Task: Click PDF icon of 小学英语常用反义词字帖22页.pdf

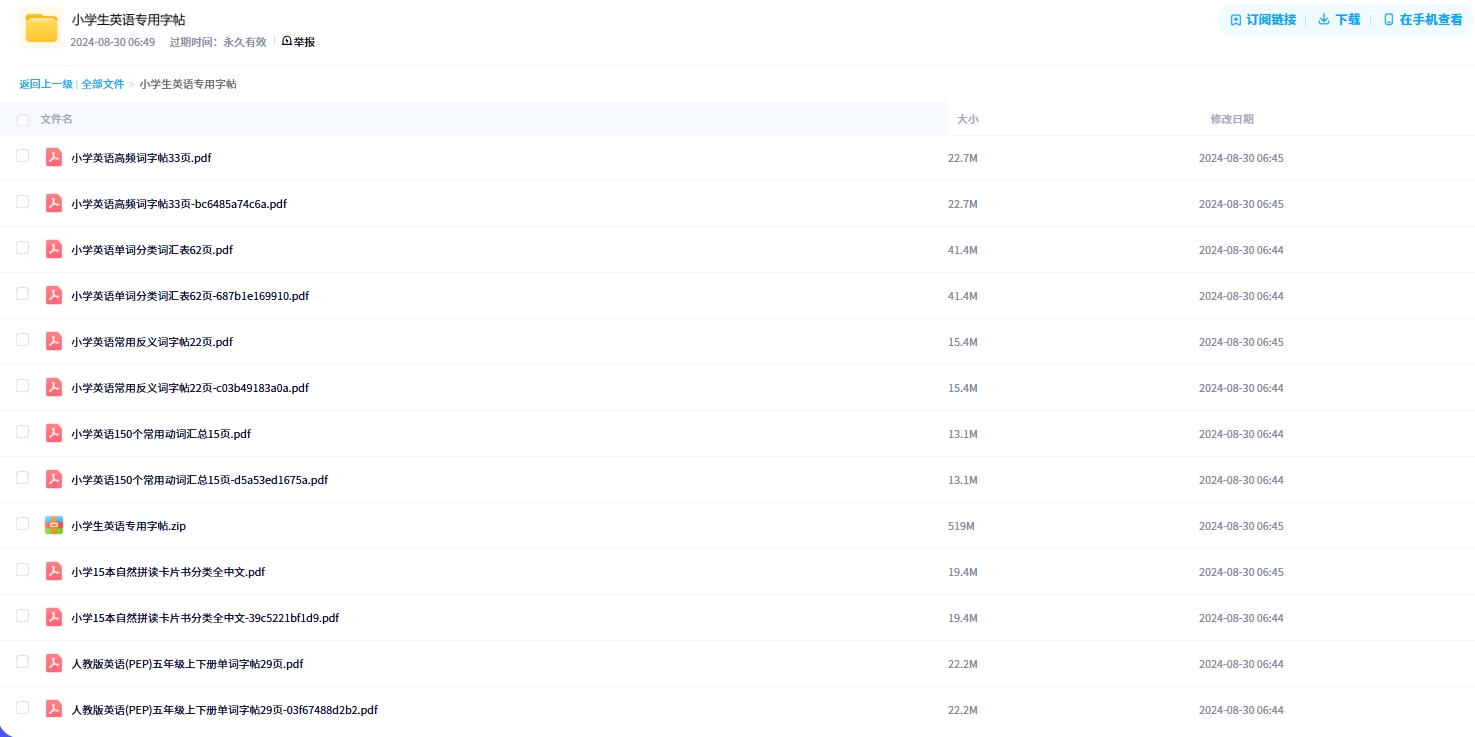Action: [x=54, y=341]
